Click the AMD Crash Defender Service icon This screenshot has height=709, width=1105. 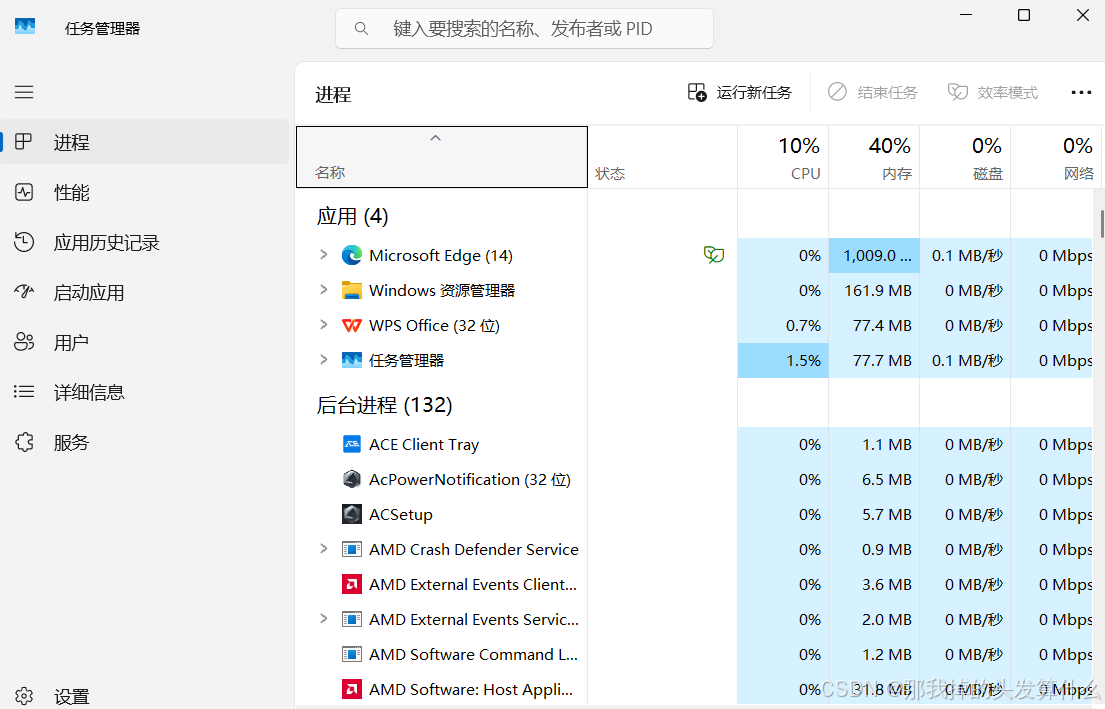[x=352, y=549]
